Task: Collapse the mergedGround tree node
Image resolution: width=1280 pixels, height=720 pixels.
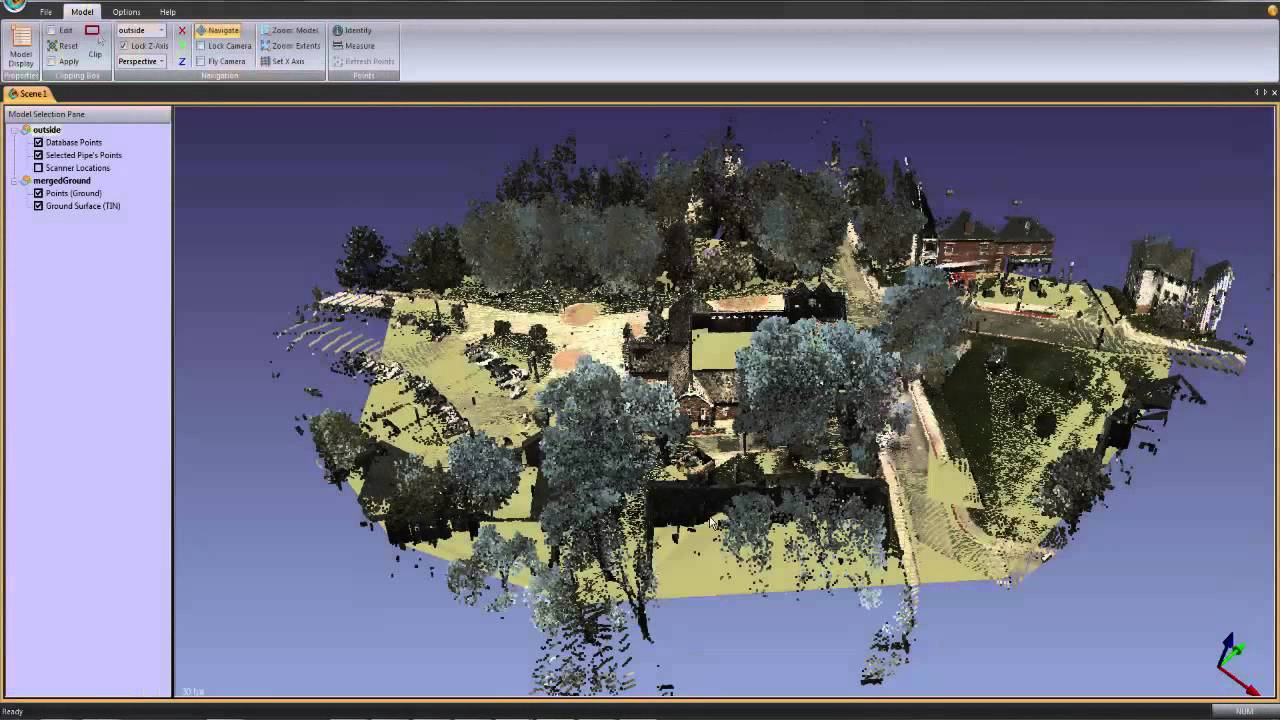Action: coord(14,181)
